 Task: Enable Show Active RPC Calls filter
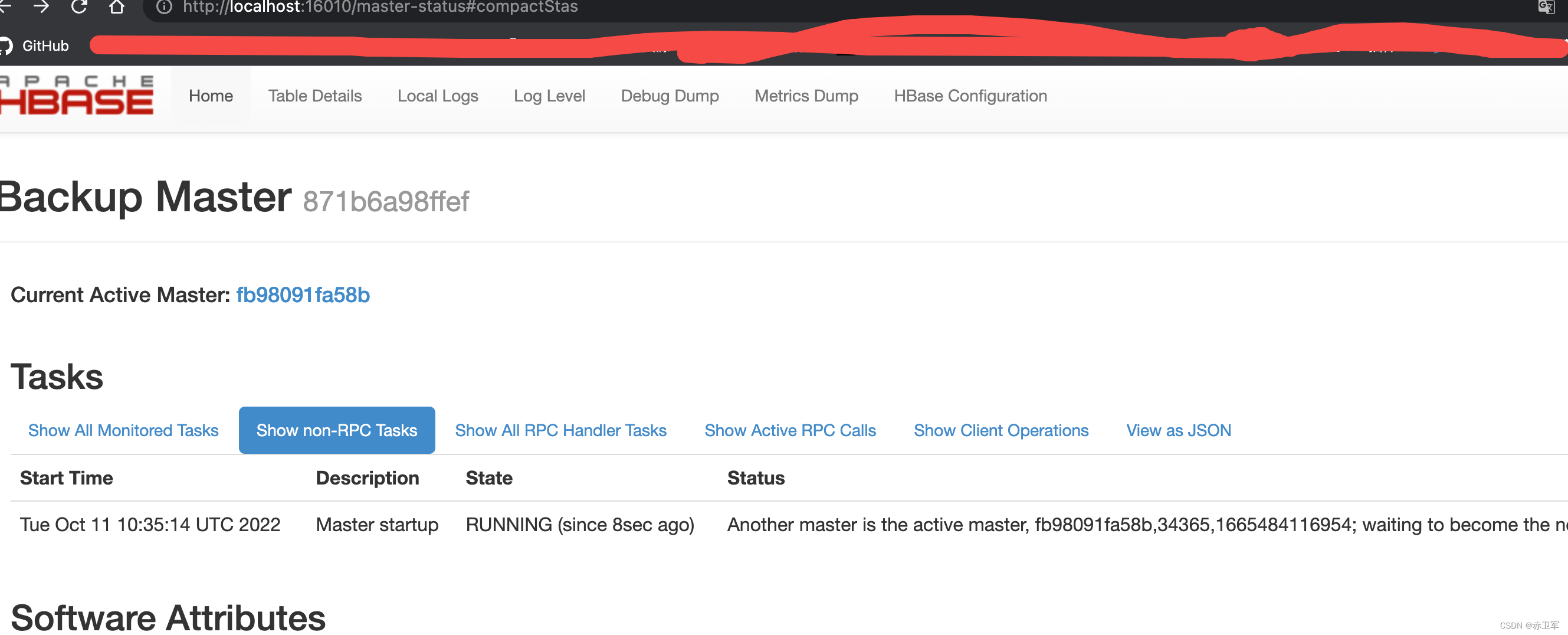(790, 430)
